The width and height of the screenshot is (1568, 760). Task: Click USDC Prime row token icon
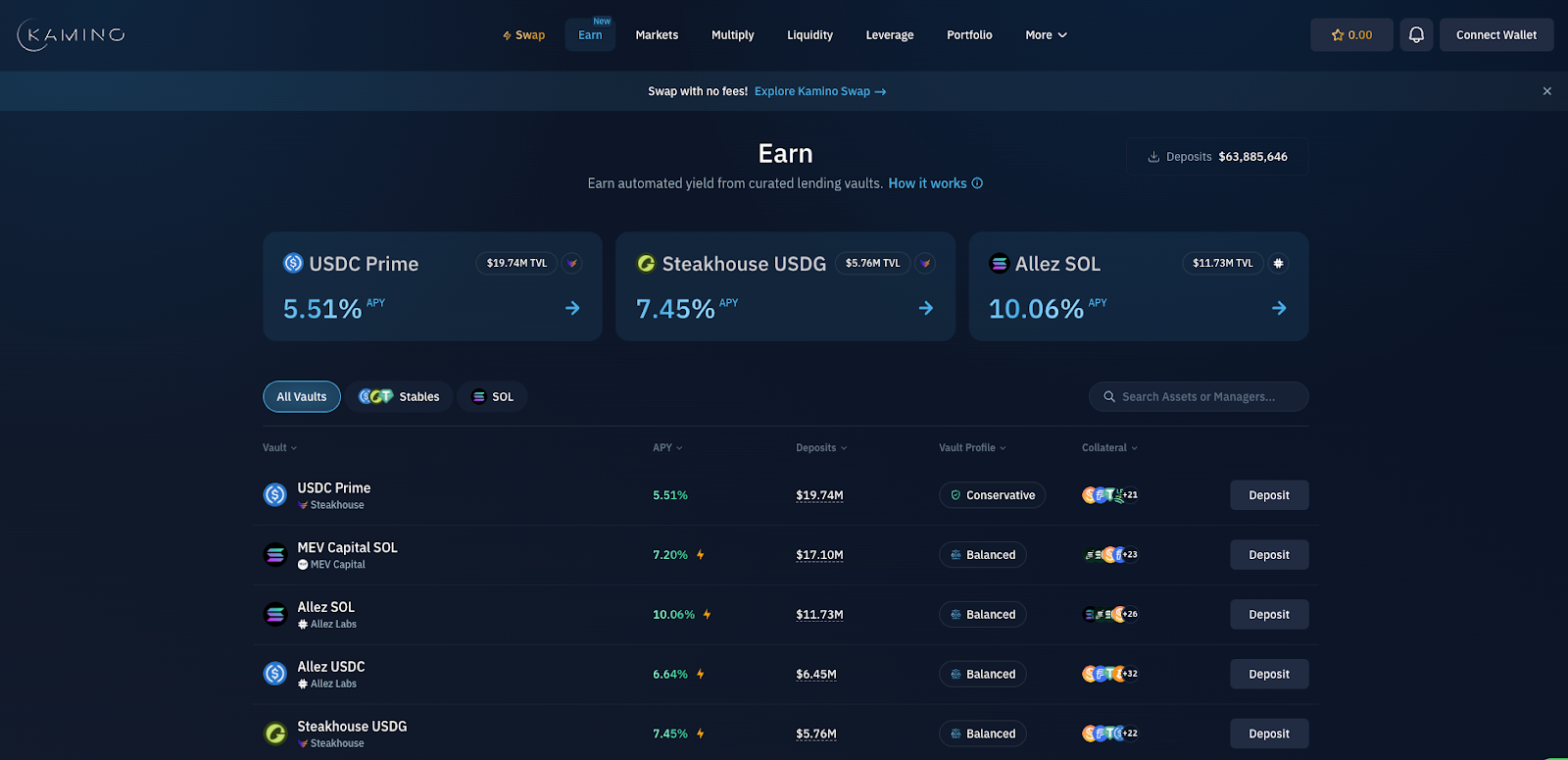[275, 495]
